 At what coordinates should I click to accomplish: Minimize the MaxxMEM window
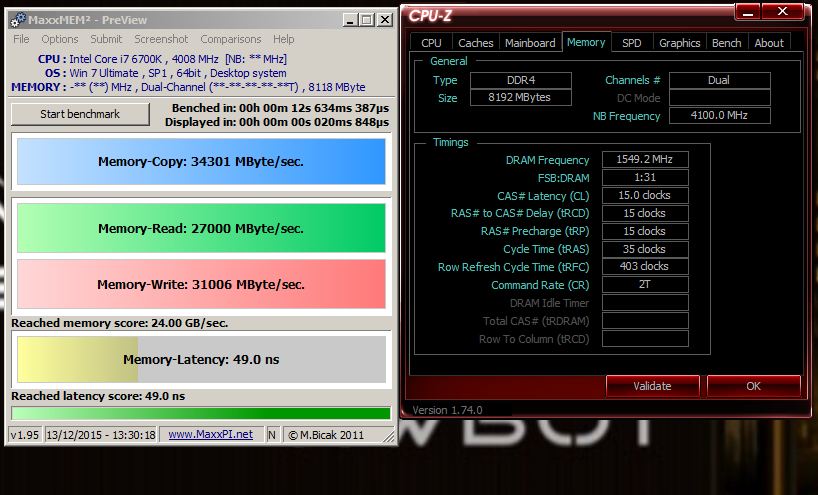[x=350, y=20]
